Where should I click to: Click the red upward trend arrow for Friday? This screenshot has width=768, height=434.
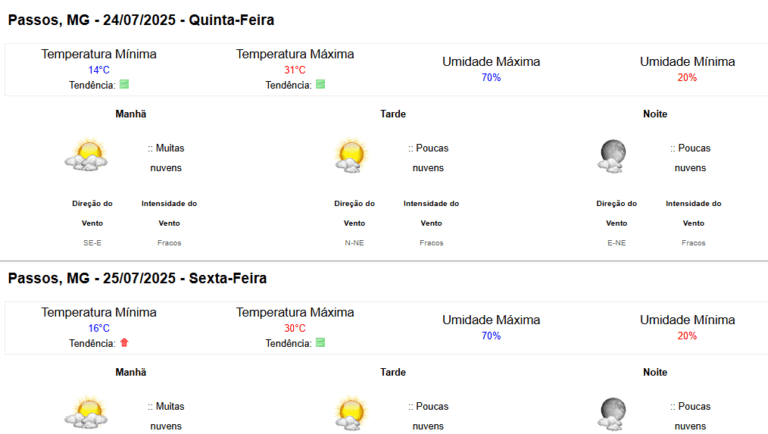click(124, 342)
